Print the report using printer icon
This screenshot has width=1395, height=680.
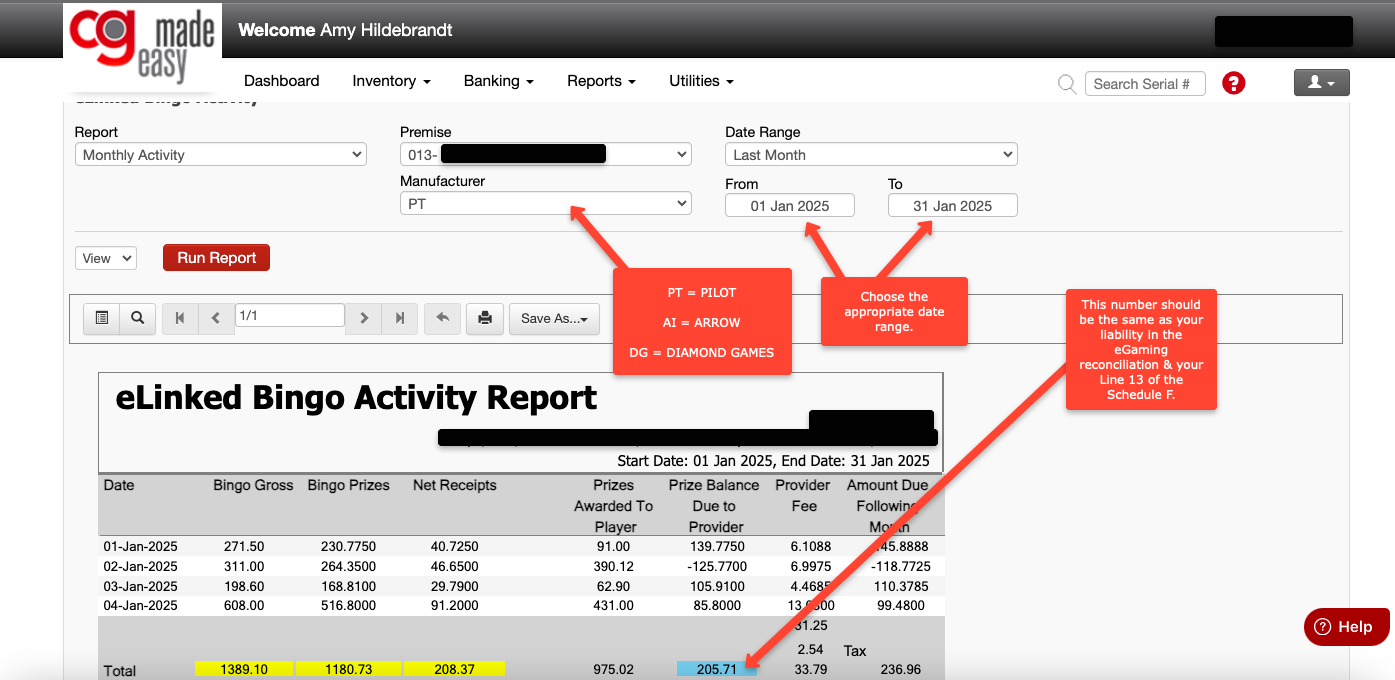point(485,318)
